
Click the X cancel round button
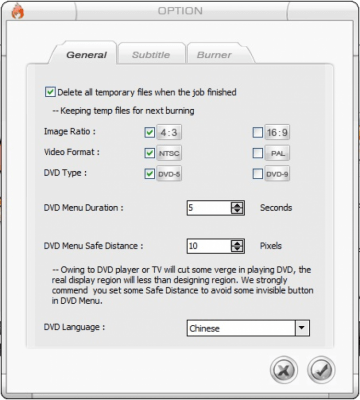pyautogui.click(x=284, y=370)
